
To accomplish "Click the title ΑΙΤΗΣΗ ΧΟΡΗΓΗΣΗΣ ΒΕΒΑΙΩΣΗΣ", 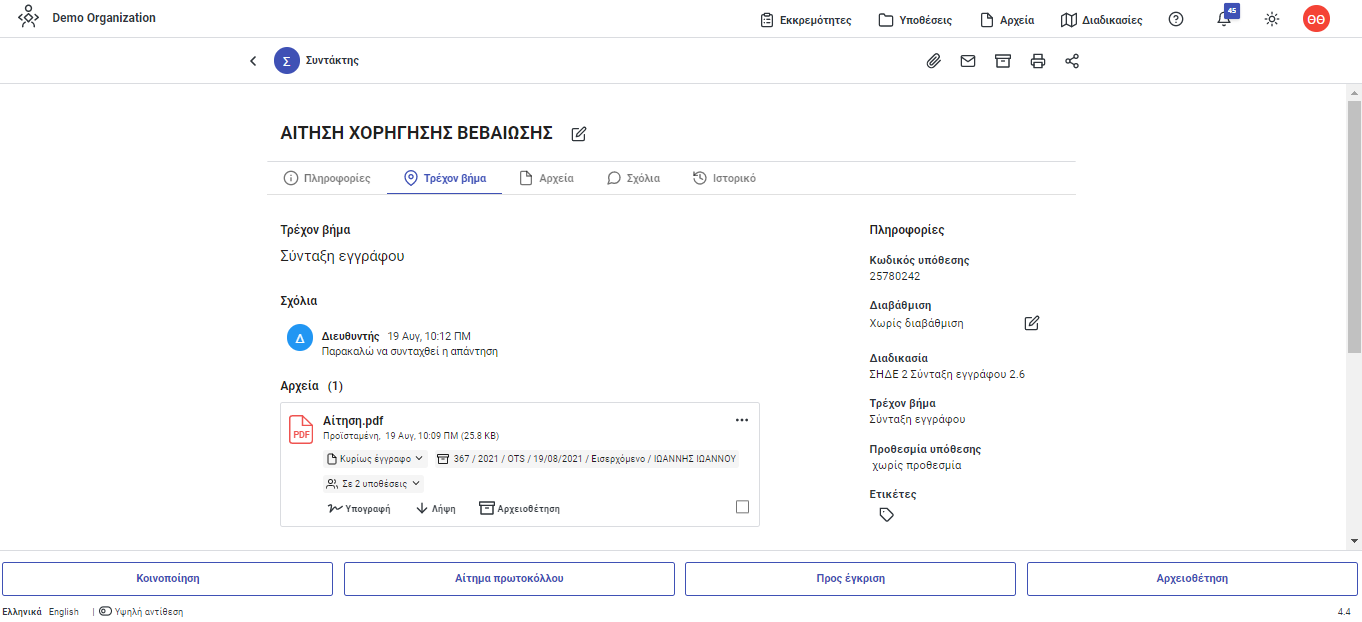I will click(417, 133).
